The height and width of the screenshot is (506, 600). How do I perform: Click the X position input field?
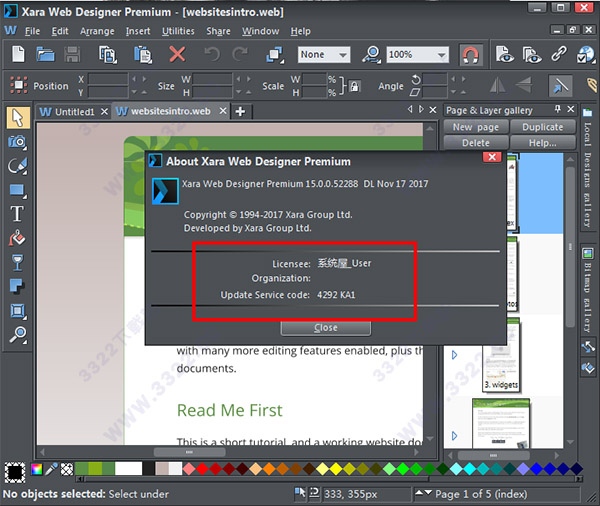(x=108, y=79)
